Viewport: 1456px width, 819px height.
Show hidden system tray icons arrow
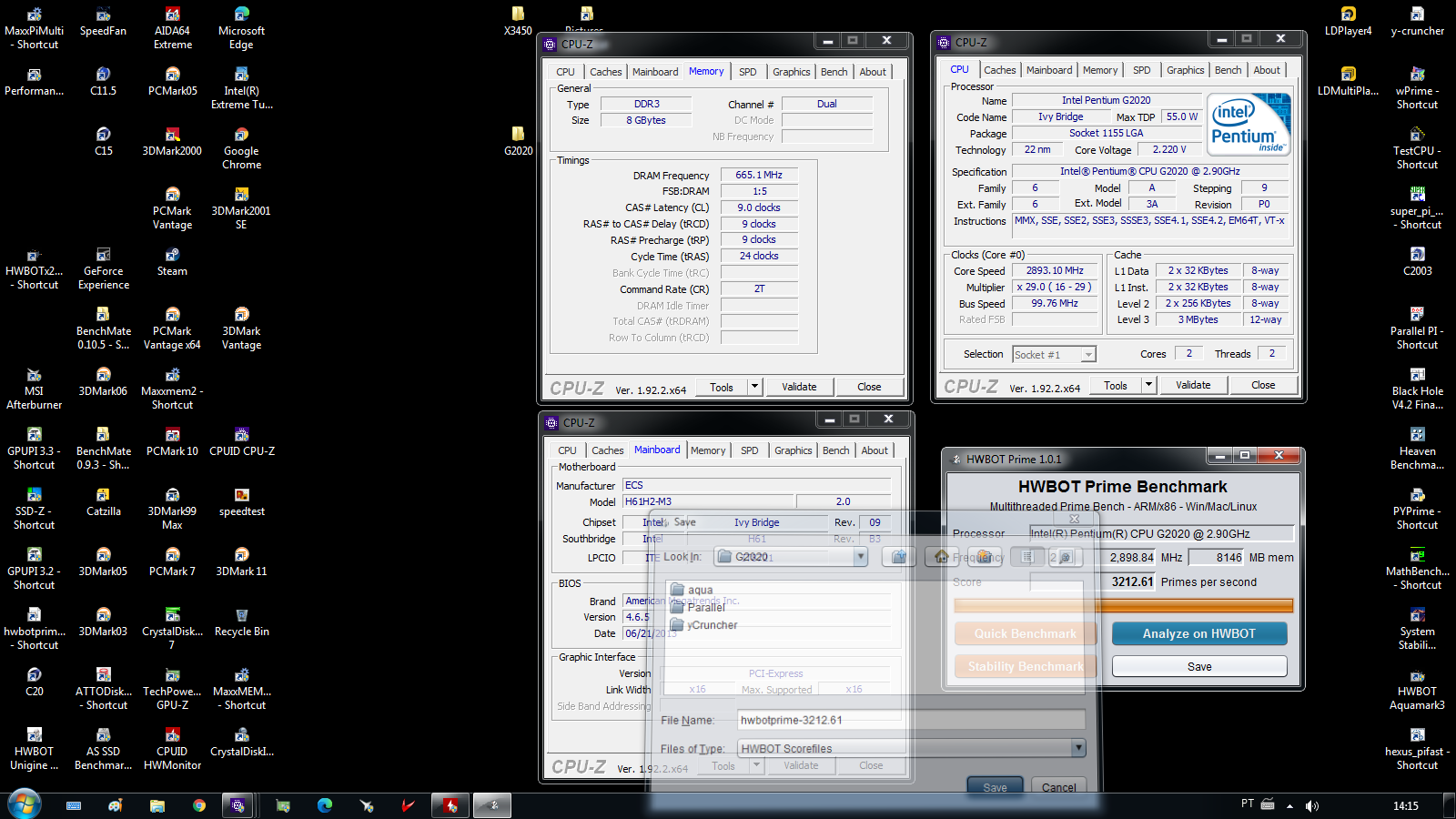click(1289, 805)
